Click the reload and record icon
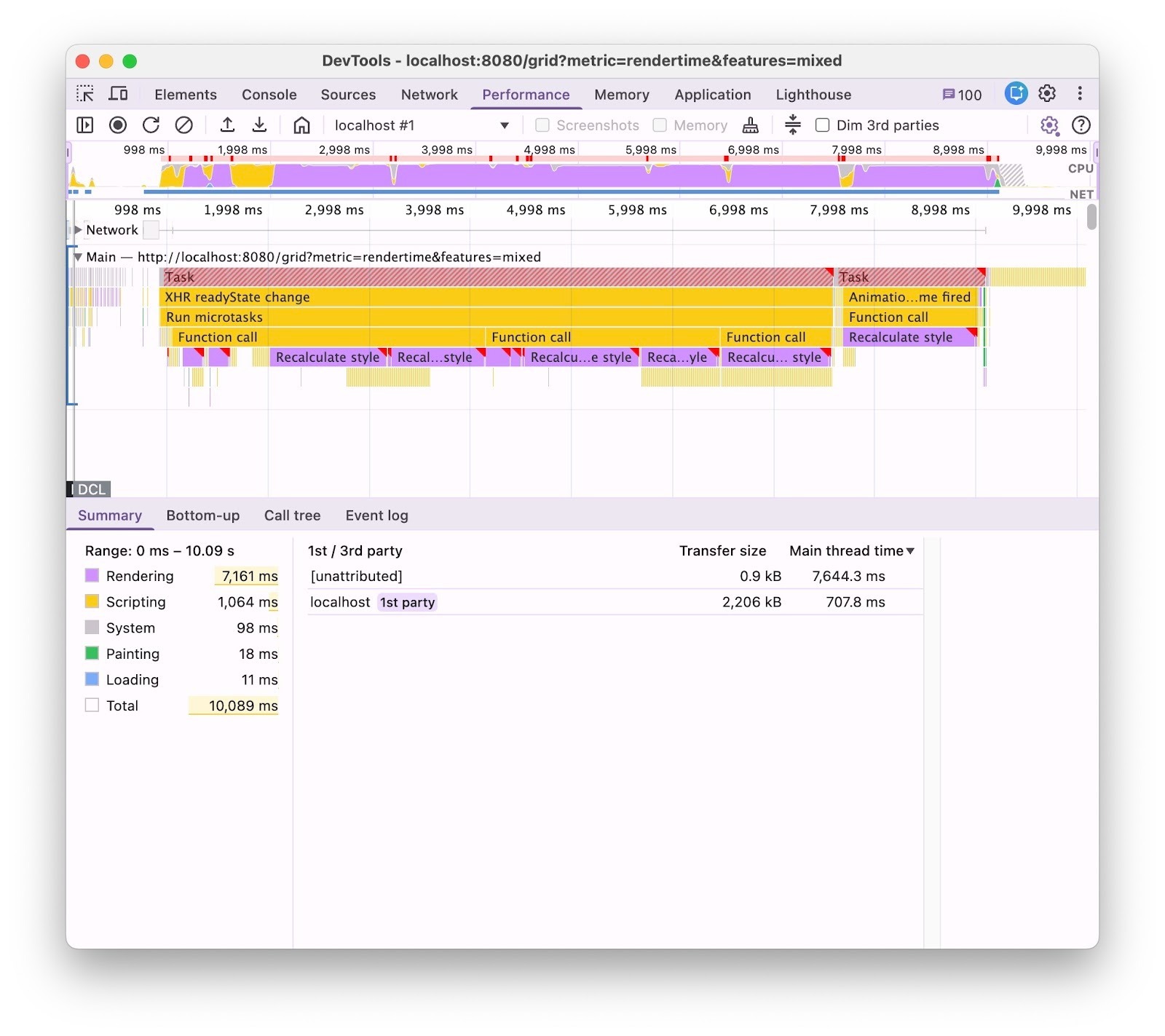Image resolution: width=1165 pixels, height=1036 pixels. tap(151, 125)
